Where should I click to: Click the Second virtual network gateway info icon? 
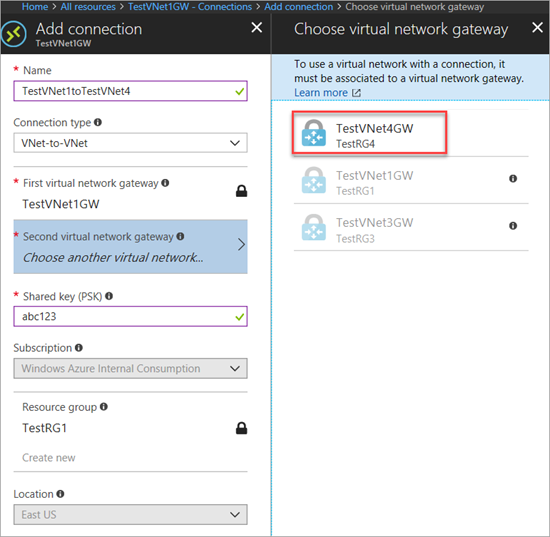pos(180,236)
